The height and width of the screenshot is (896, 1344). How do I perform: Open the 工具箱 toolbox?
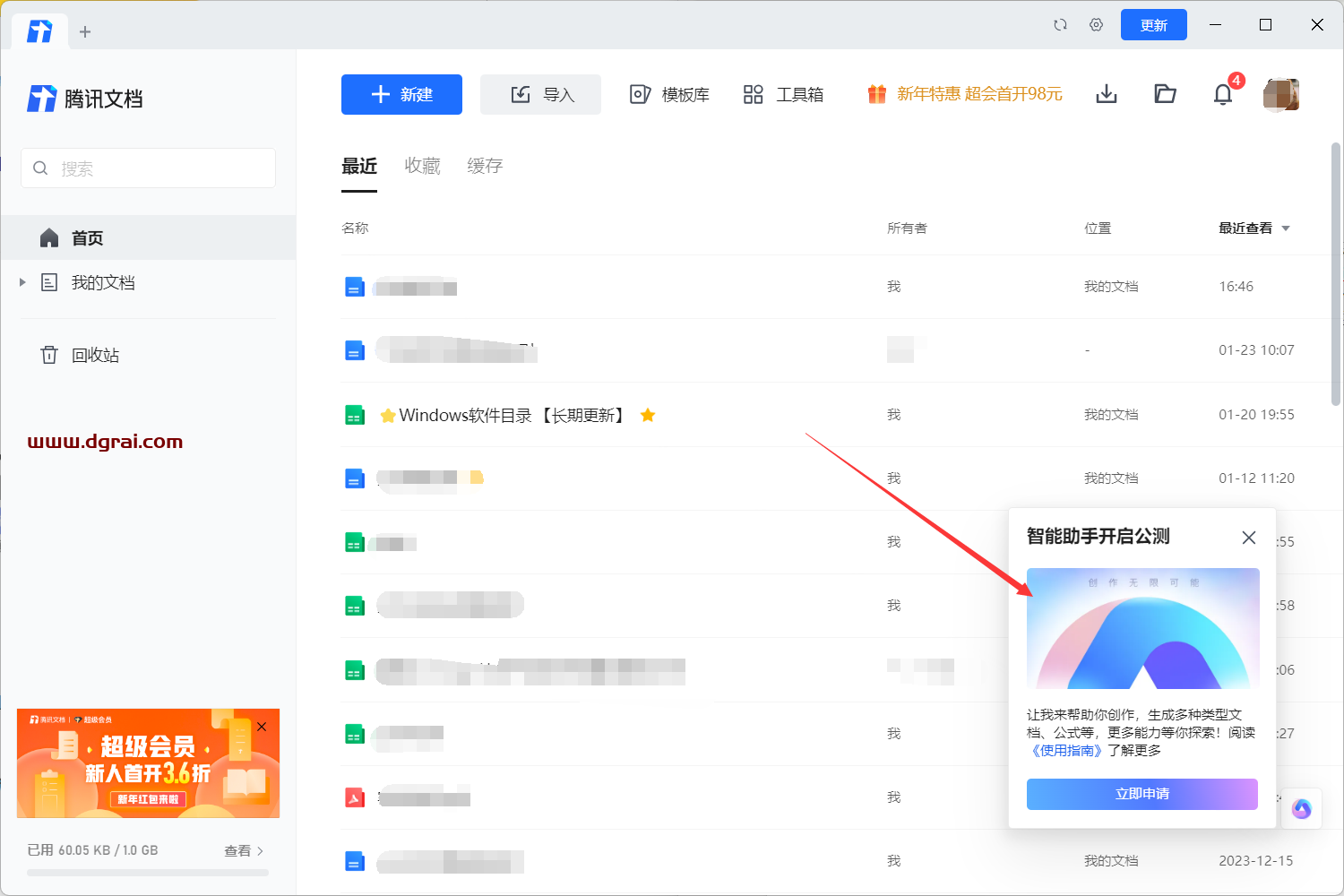[x=783, y=94]
